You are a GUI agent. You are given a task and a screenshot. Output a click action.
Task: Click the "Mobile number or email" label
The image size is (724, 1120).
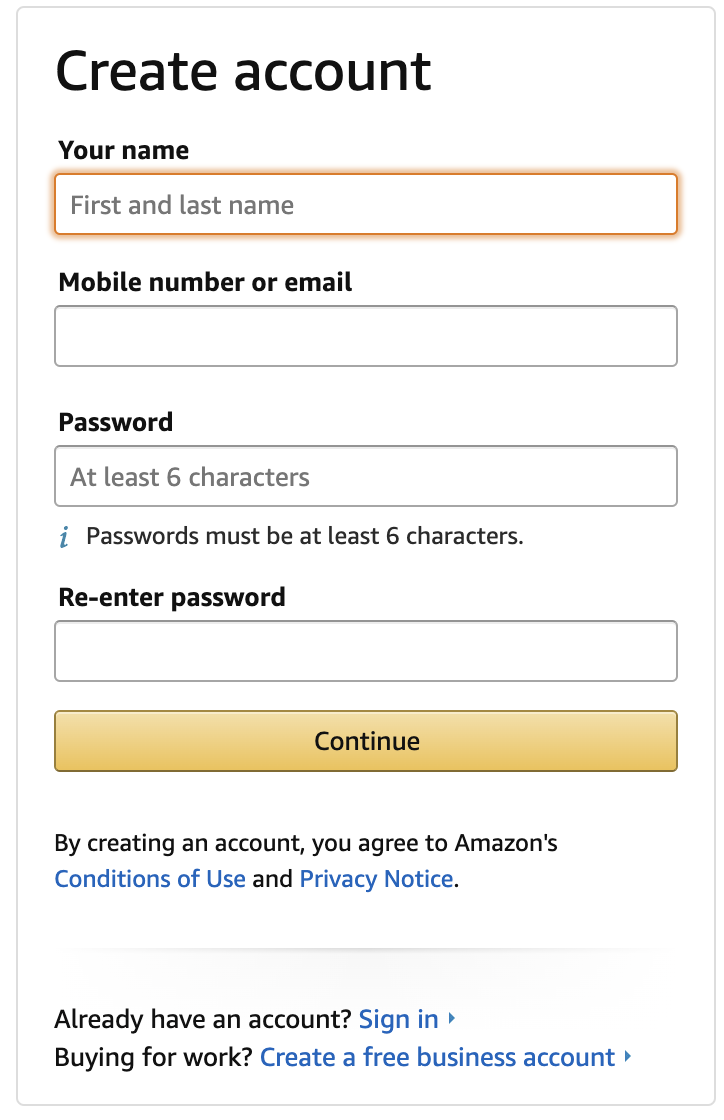click(x=205, y=282)
